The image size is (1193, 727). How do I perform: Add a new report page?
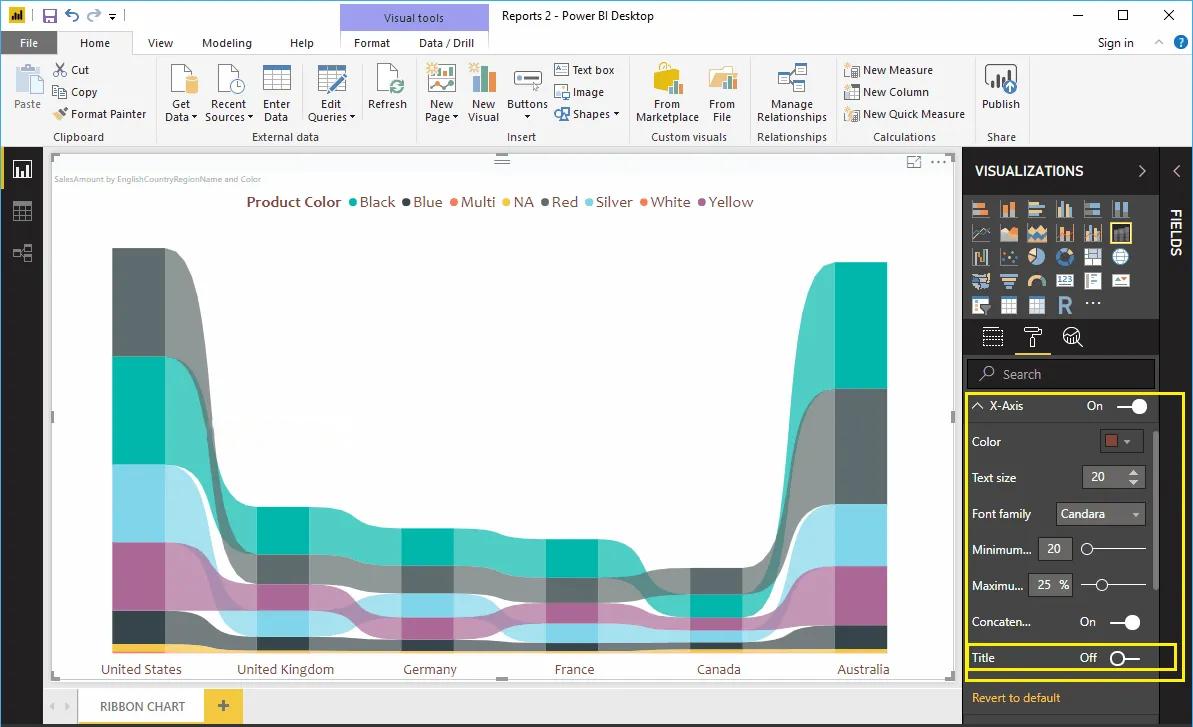pos(224,706)
